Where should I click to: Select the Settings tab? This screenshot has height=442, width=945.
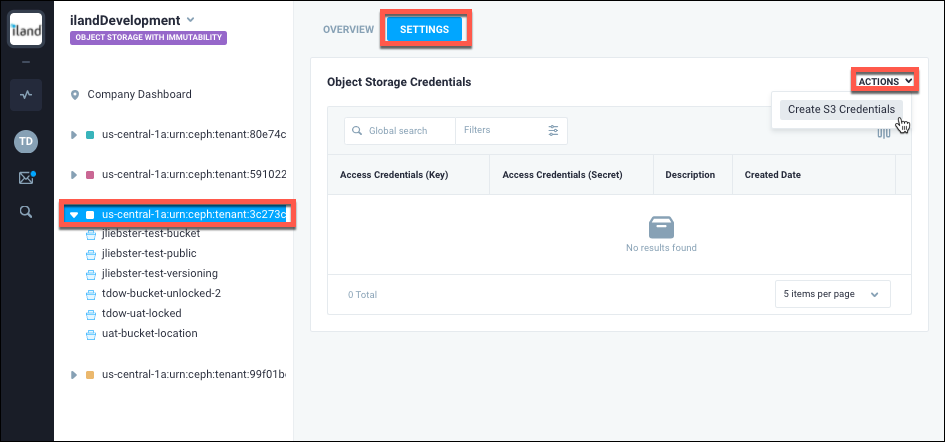(x=425, y=30)
